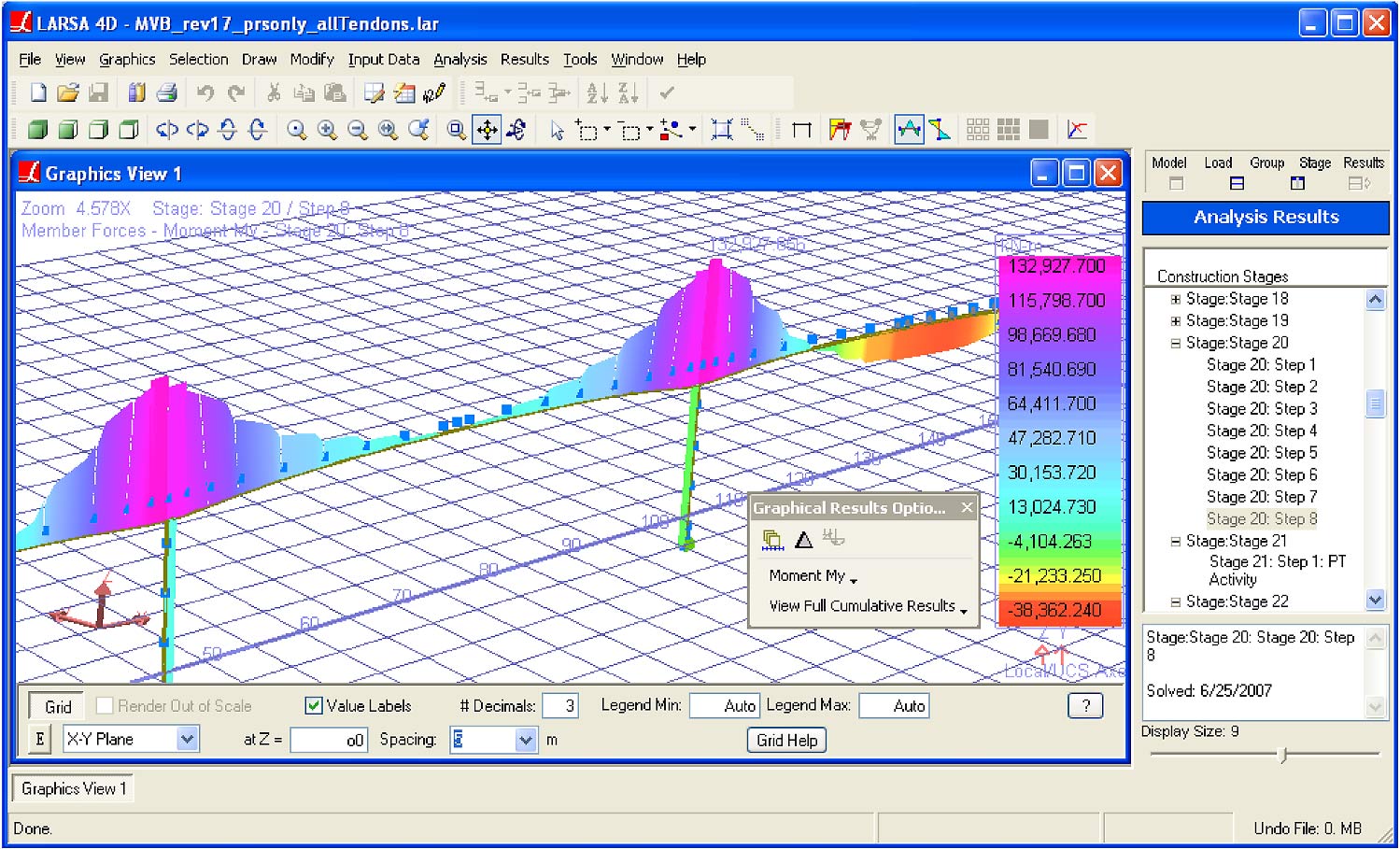Viewport: 1400px width, 849px height.
Task: Click the # Decimals input field
Action: 560,706
